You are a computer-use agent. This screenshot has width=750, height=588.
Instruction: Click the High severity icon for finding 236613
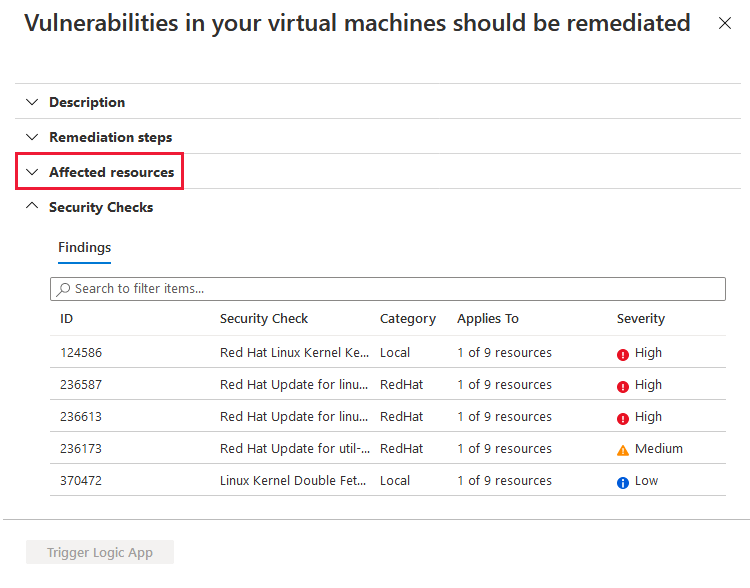(622, 419)
